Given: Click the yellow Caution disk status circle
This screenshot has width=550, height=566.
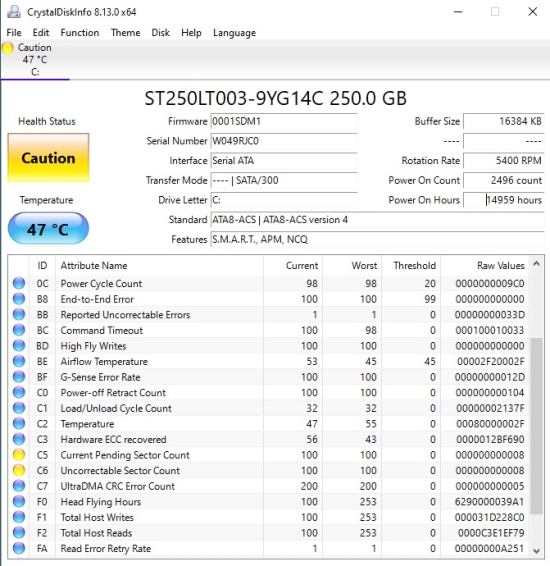Looking at the screenshot, I should pyautogui.click(x=8, y=48).
